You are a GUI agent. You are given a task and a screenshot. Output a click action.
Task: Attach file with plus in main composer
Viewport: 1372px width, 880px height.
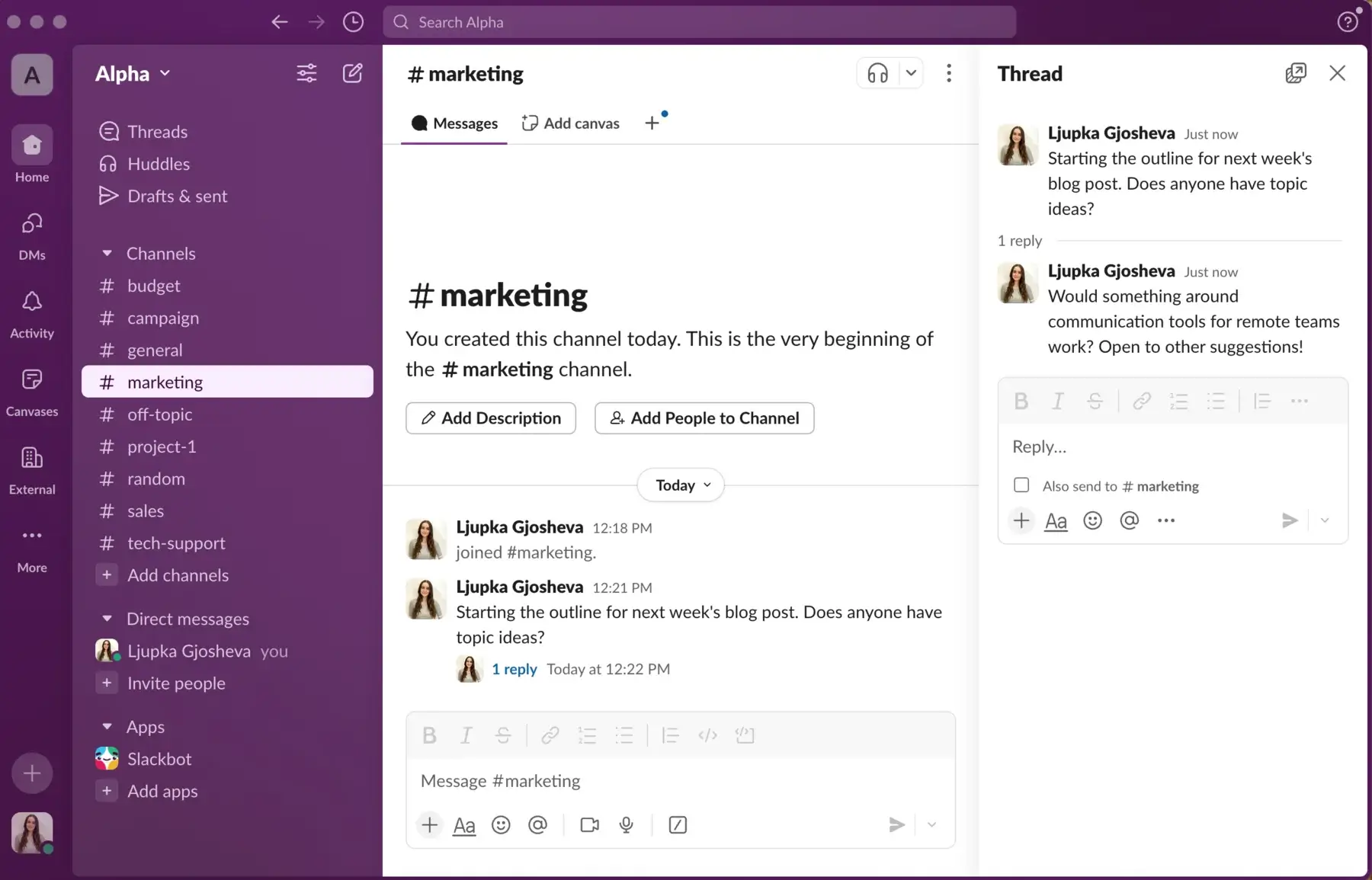coord(430,824)
